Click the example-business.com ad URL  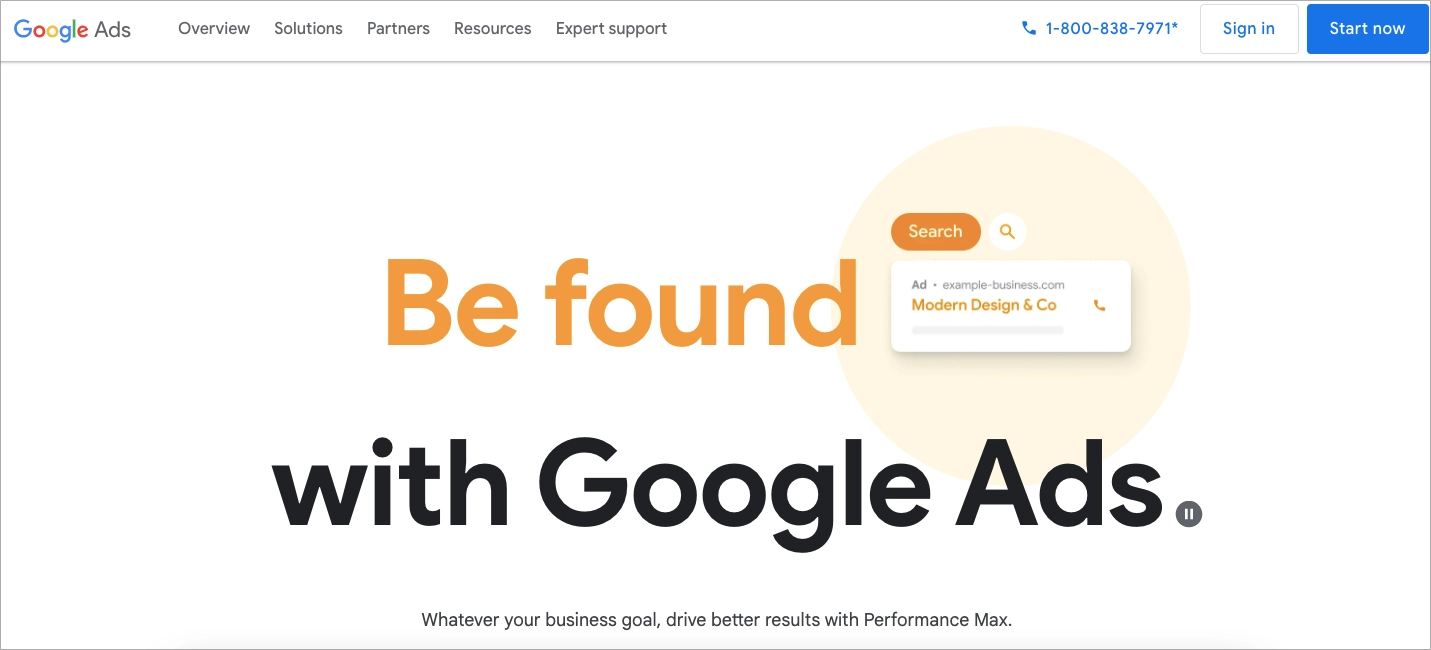point(1003,285)
